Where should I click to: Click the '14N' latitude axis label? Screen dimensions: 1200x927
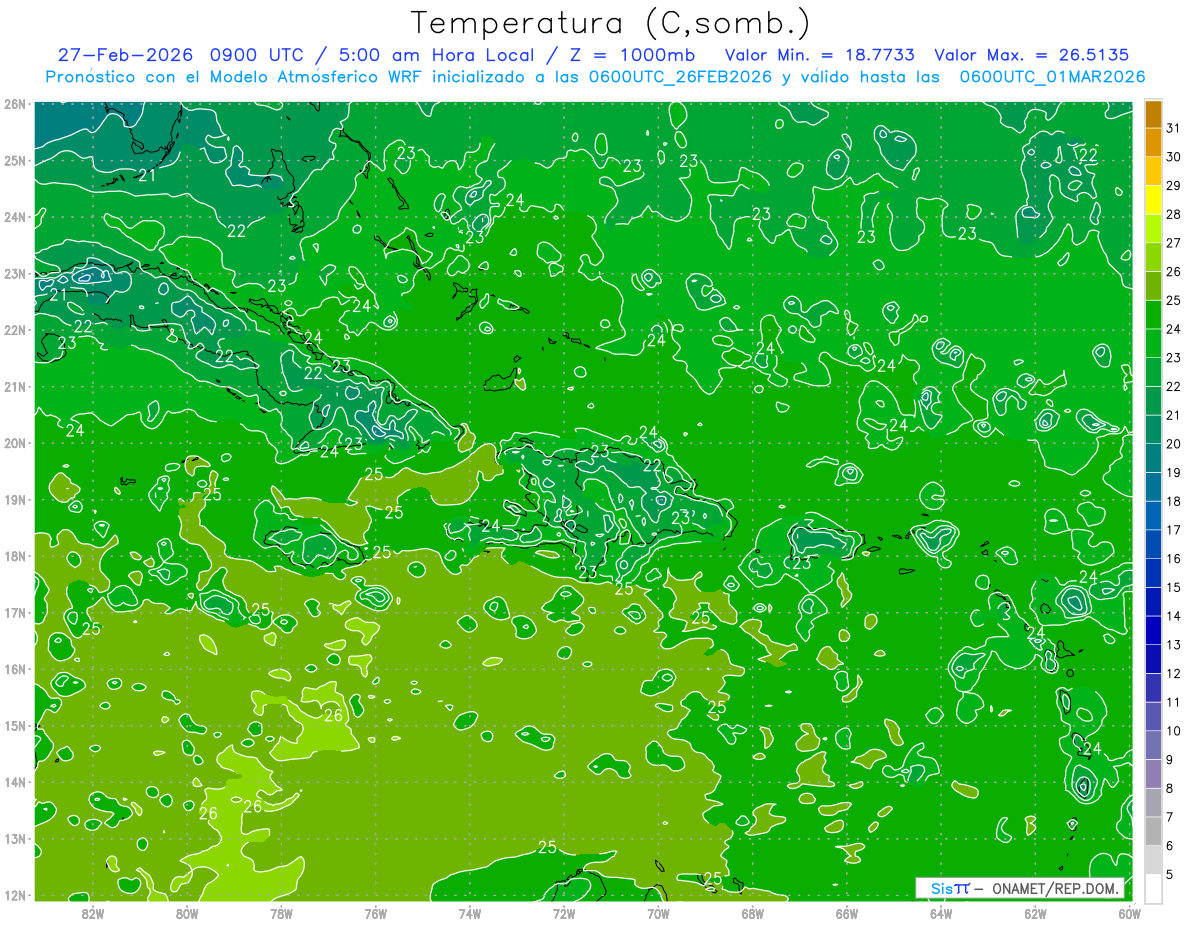coord(14,782)
